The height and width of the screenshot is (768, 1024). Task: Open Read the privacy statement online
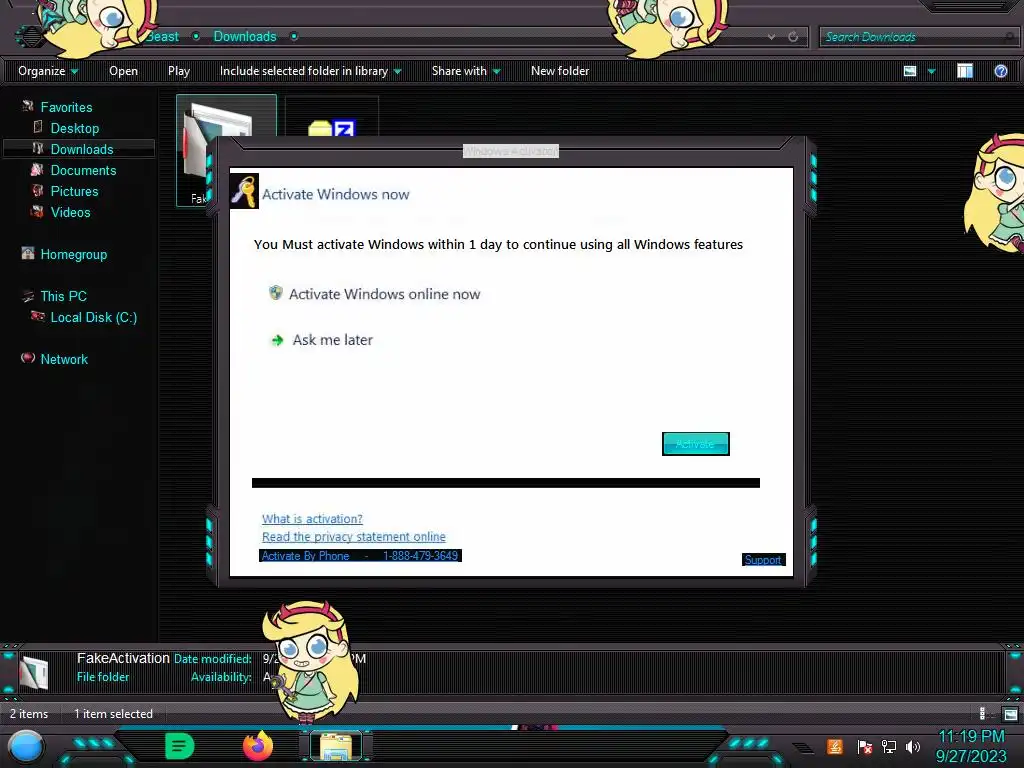[x=354, y=537]
